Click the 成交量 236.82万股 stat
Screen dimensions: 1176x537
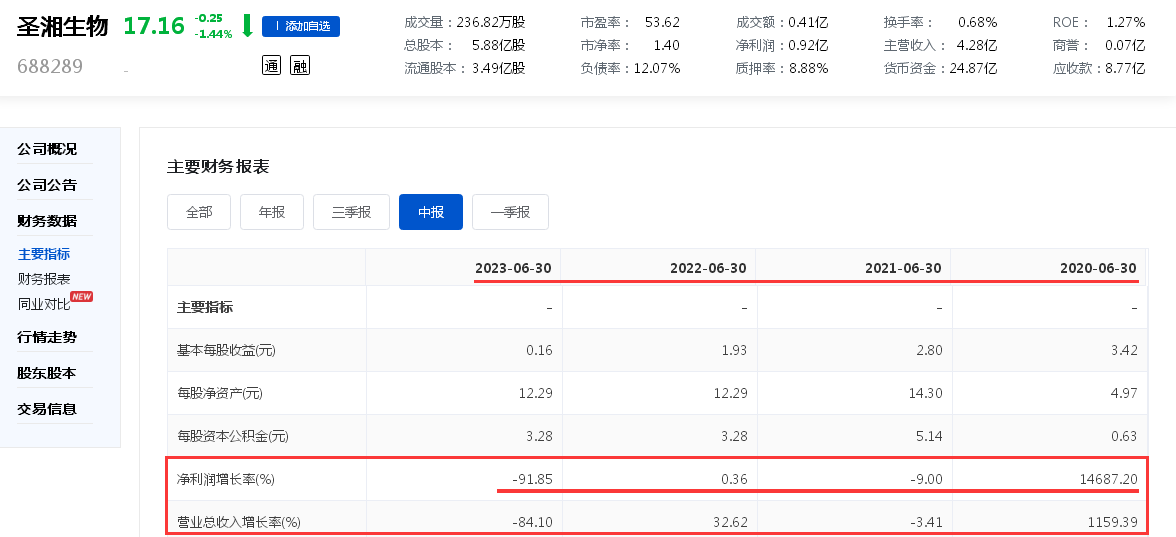(465, 22)
